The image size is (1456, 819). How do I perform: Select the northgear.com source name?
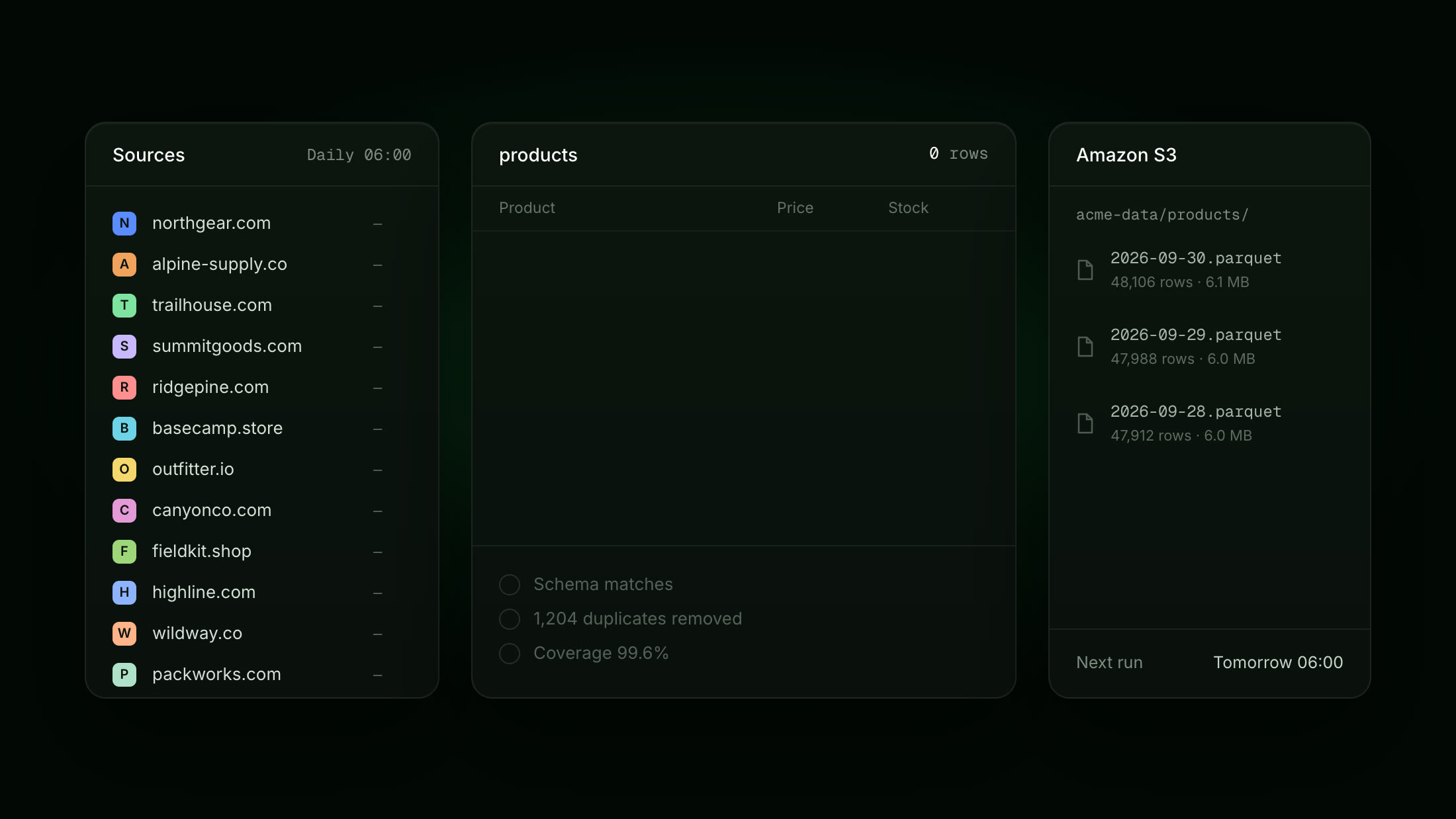point(211,224)
